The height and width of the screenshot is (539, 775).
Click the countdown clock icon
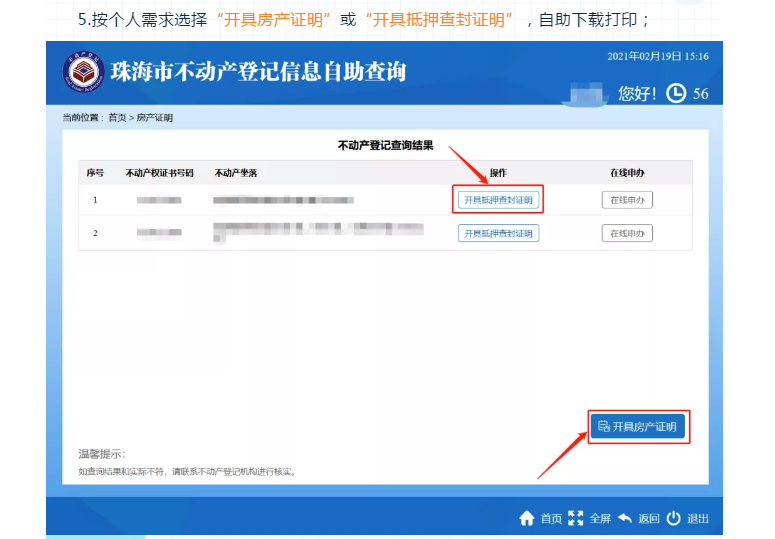[676, 93]
